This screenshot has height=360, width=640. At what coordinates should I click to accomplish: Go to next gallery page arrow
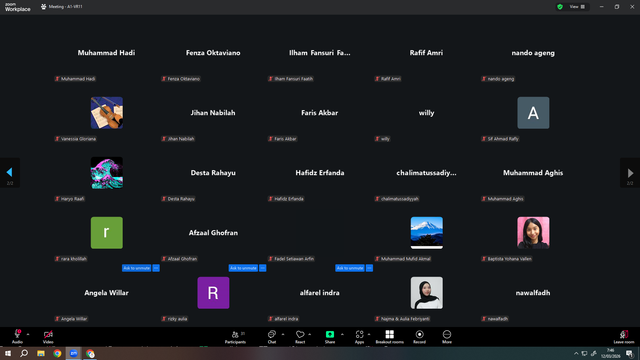coord(630,173)
